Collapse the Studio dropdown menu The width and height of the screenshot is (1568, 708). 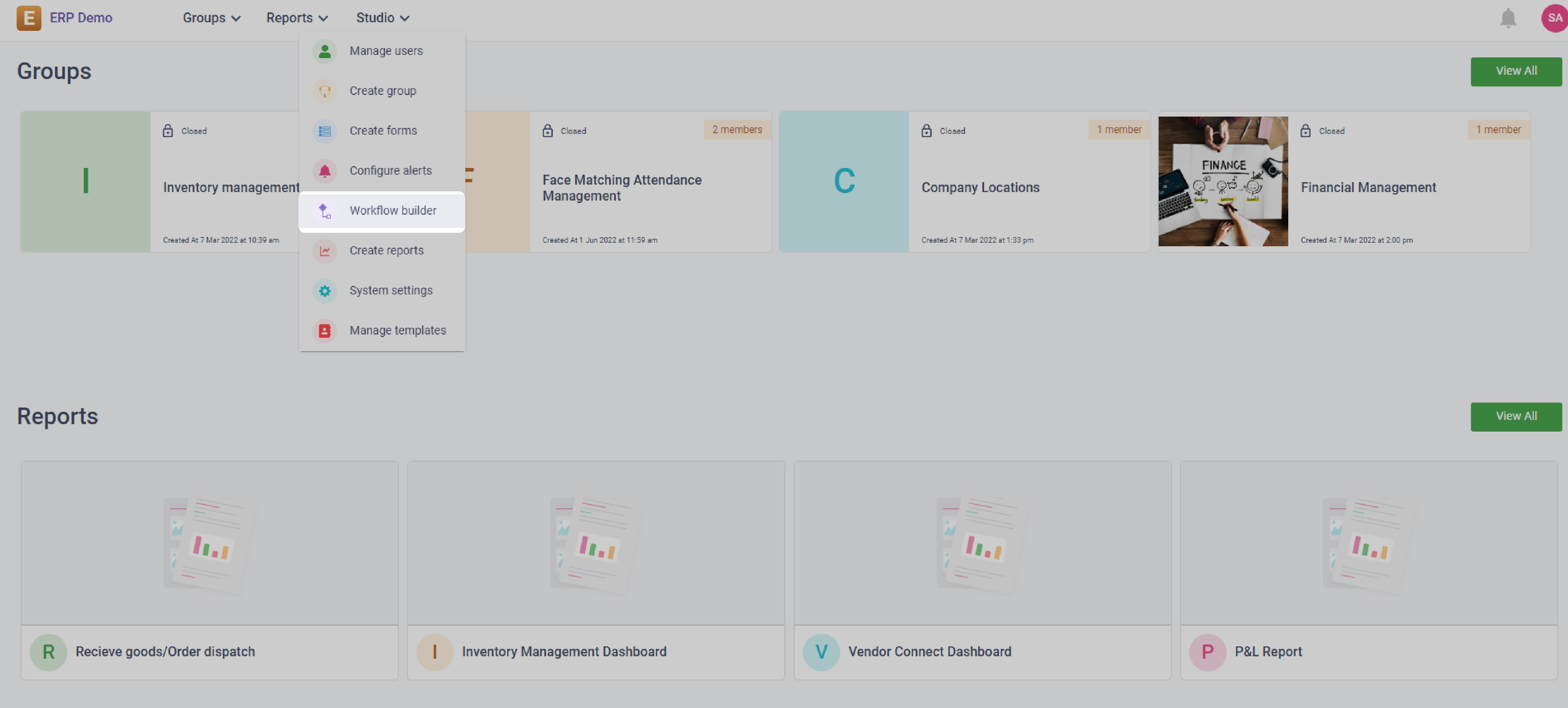point(382,18)
